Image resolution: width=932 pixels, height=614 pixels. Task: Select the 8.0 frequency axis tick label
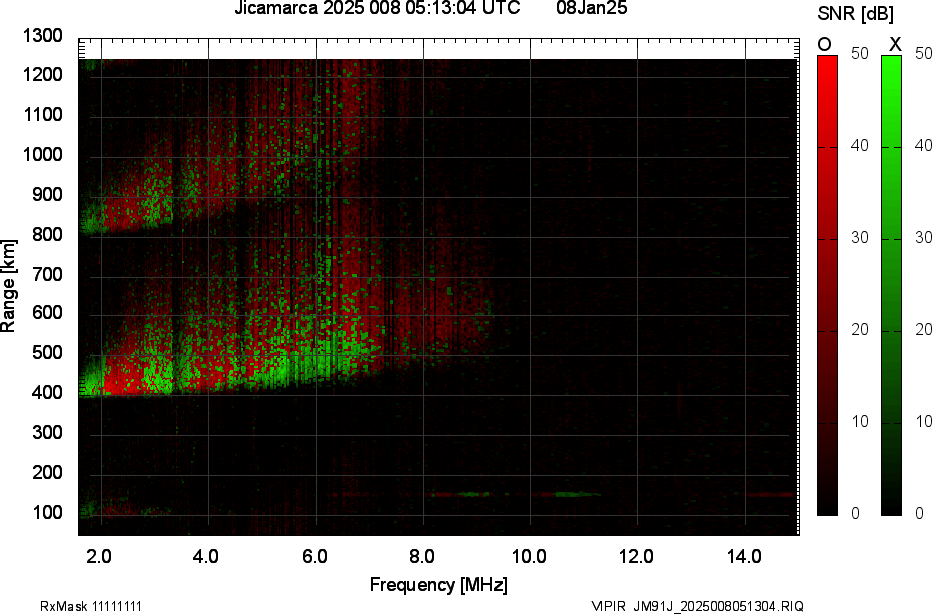point(422,556)
